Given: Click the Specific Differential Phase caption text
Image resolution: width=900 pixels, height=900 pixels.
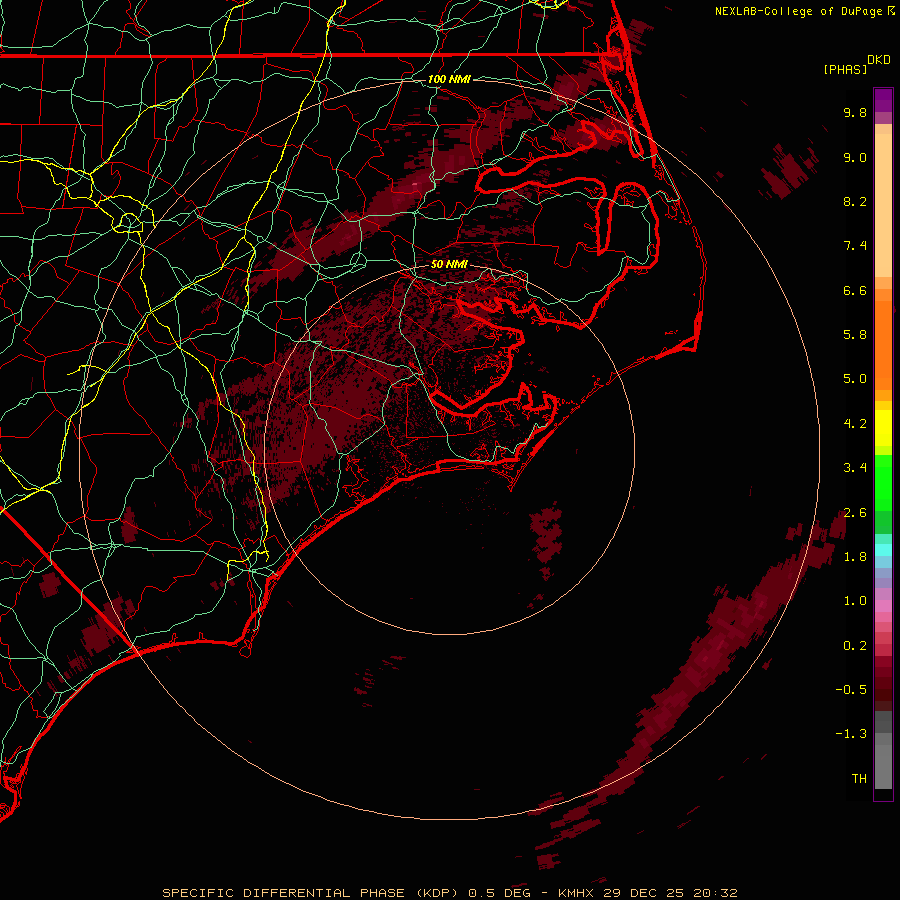Looking at the screenshot, I should coord(310,893).
